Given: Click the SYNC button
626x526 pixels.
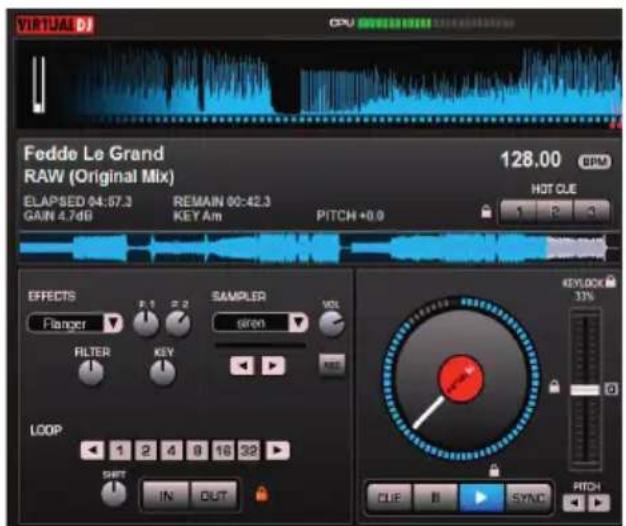Looking at the screenshot, I should 528,498.
